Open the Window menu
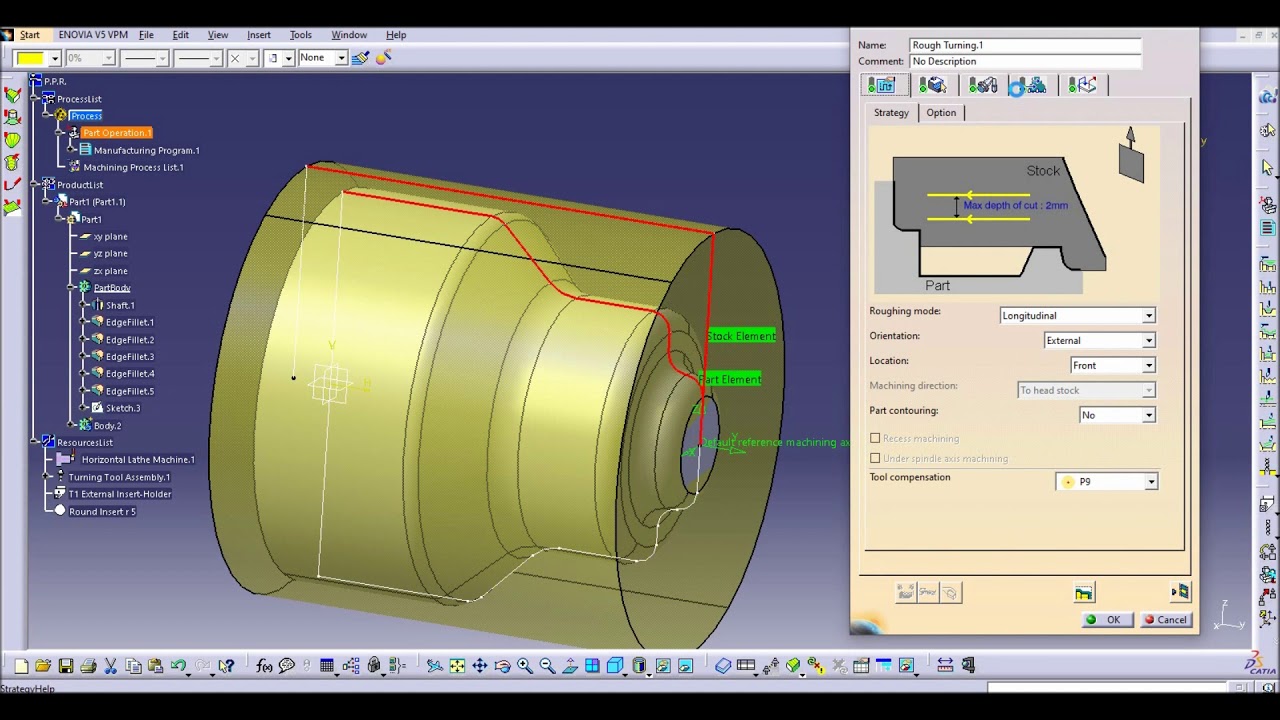 [349, 35]
